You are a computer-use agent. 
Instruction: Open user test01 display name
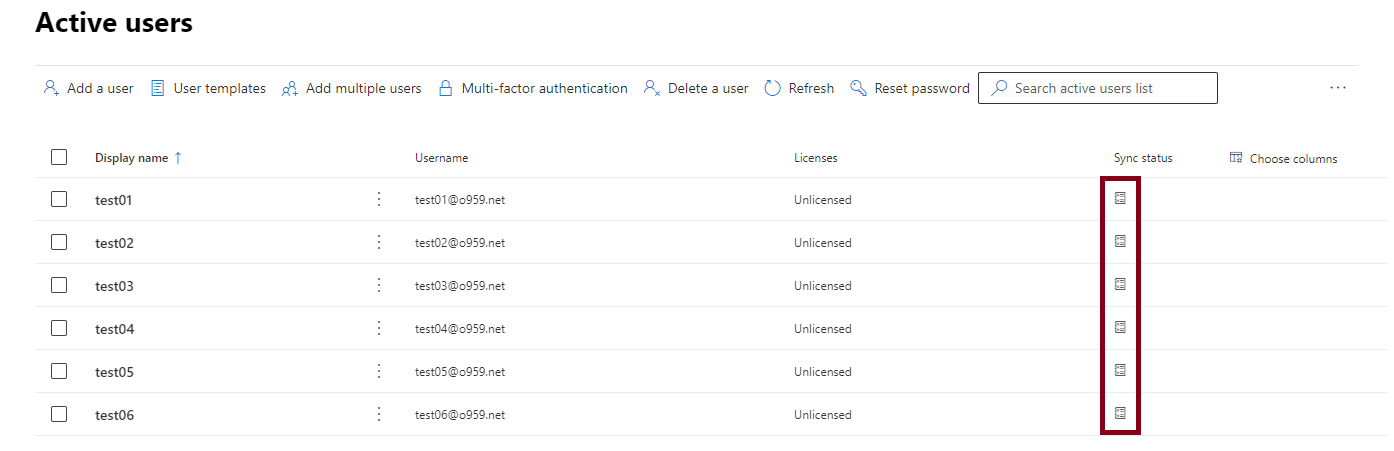click(114, 200)
